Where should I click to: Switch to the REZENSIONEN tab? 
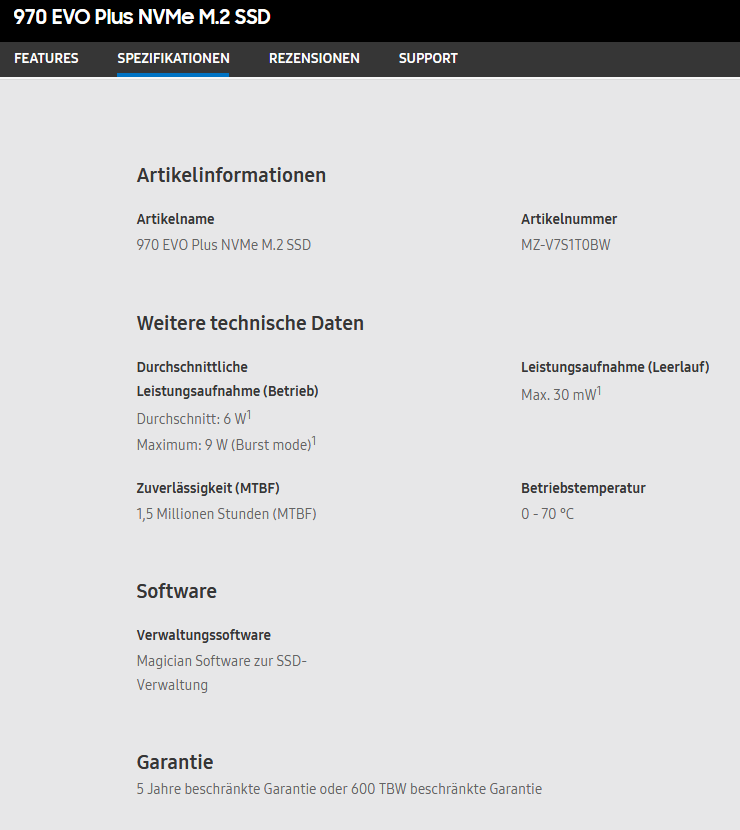pyautogui.click(x=314, y=58)
